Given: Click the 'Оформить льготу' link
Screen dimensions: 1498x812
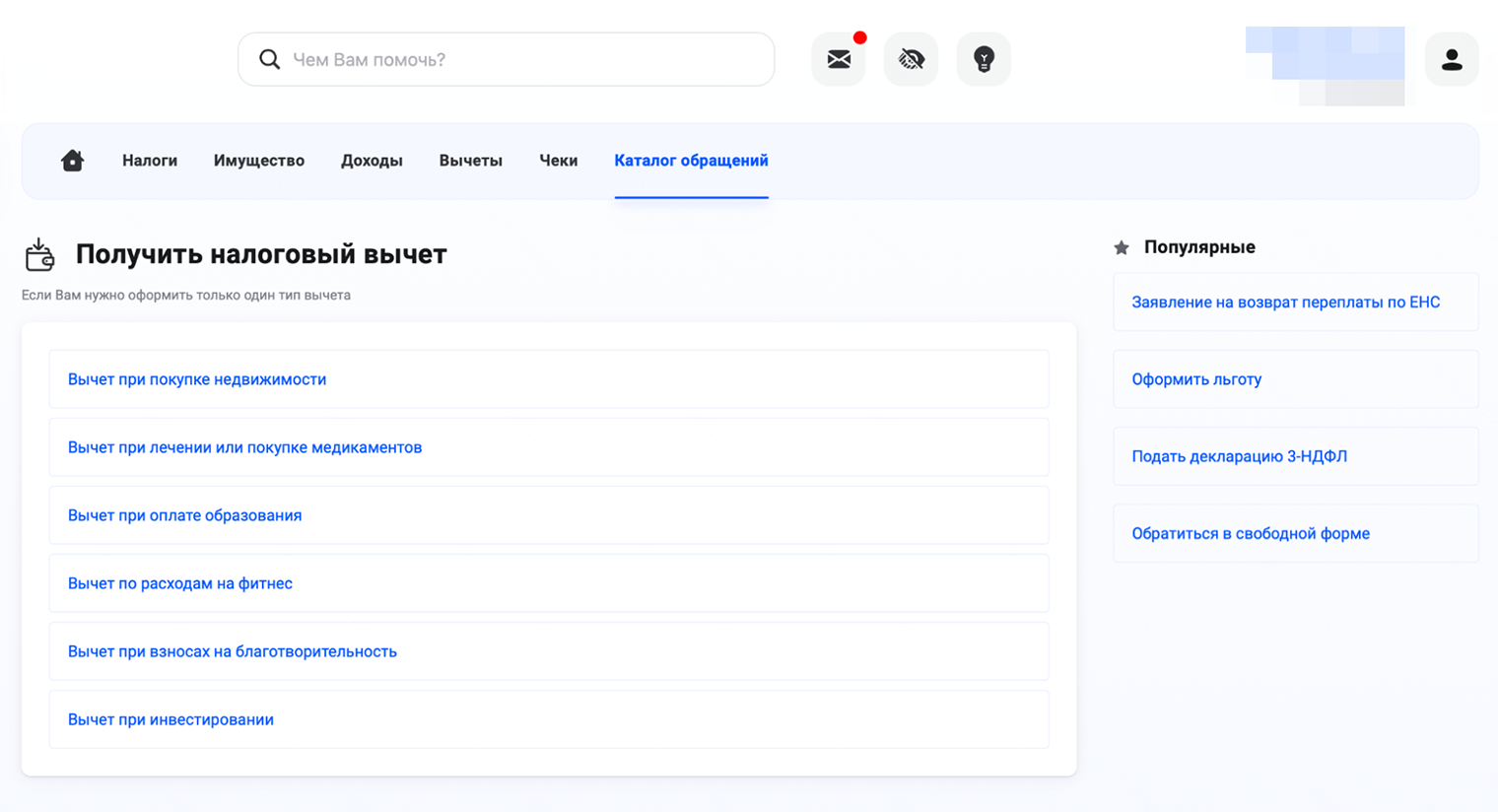Looking at the screenshot, I should 1296,379.
